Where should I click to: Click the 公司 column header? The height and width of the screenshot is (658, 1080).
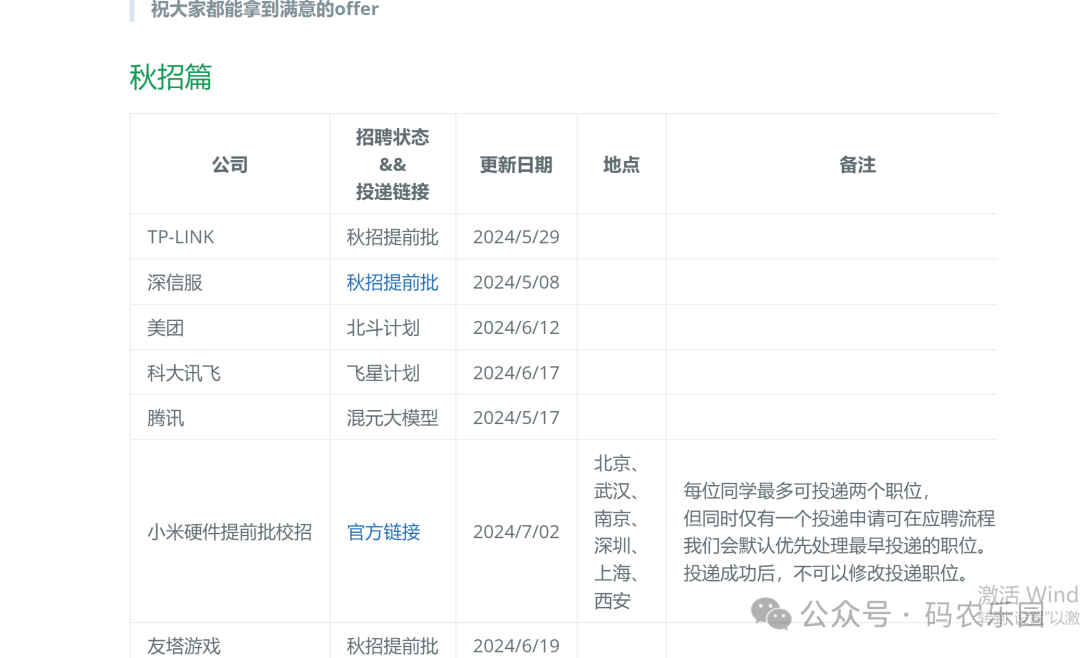pos(229,165)
